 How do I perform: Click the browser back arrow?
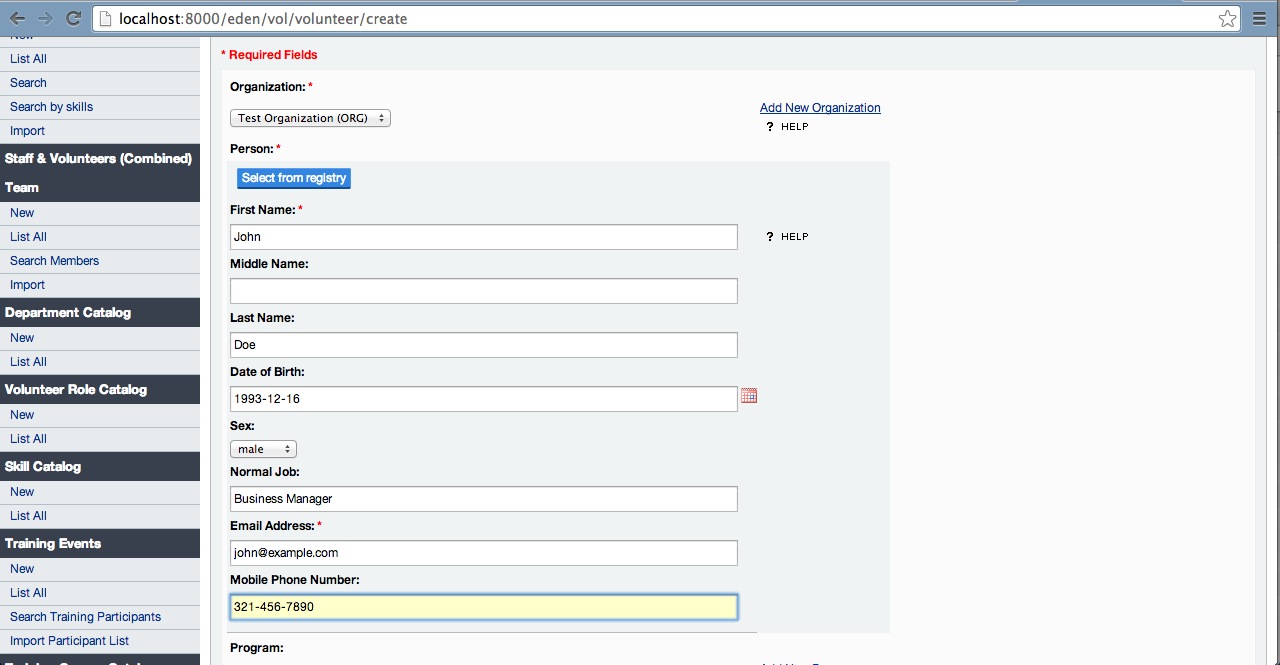coord(18,19)
